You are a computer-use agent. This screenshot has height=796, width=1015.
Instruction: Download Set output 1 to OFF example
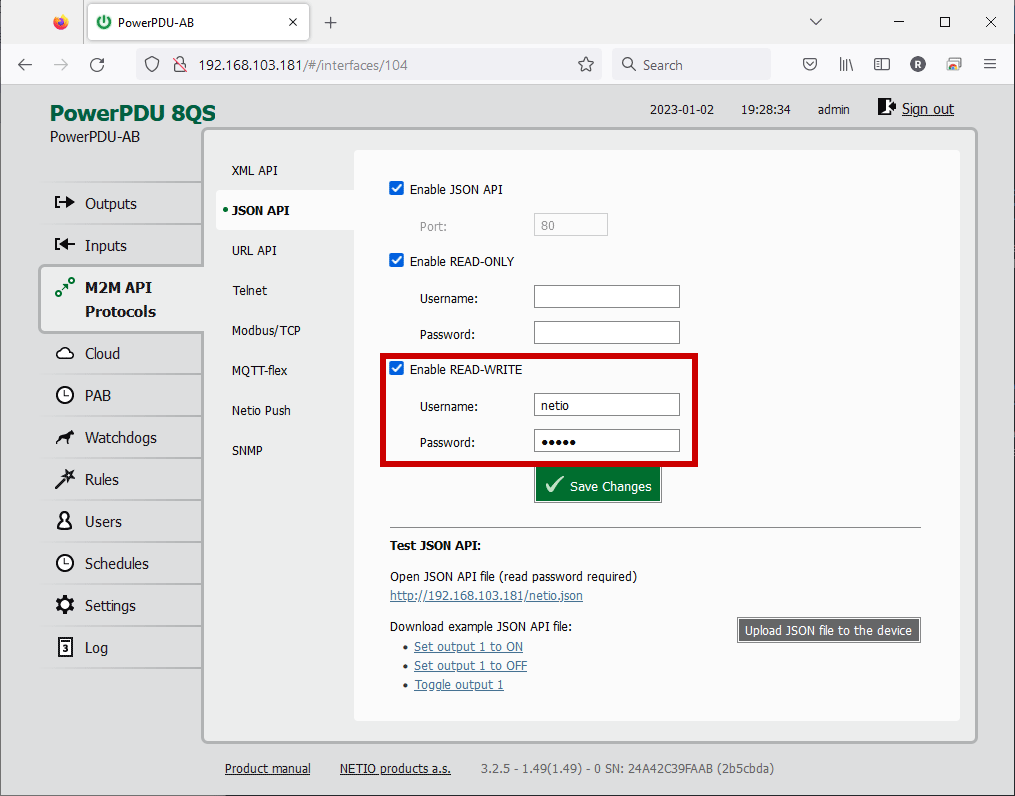click(x=470, y=666)
